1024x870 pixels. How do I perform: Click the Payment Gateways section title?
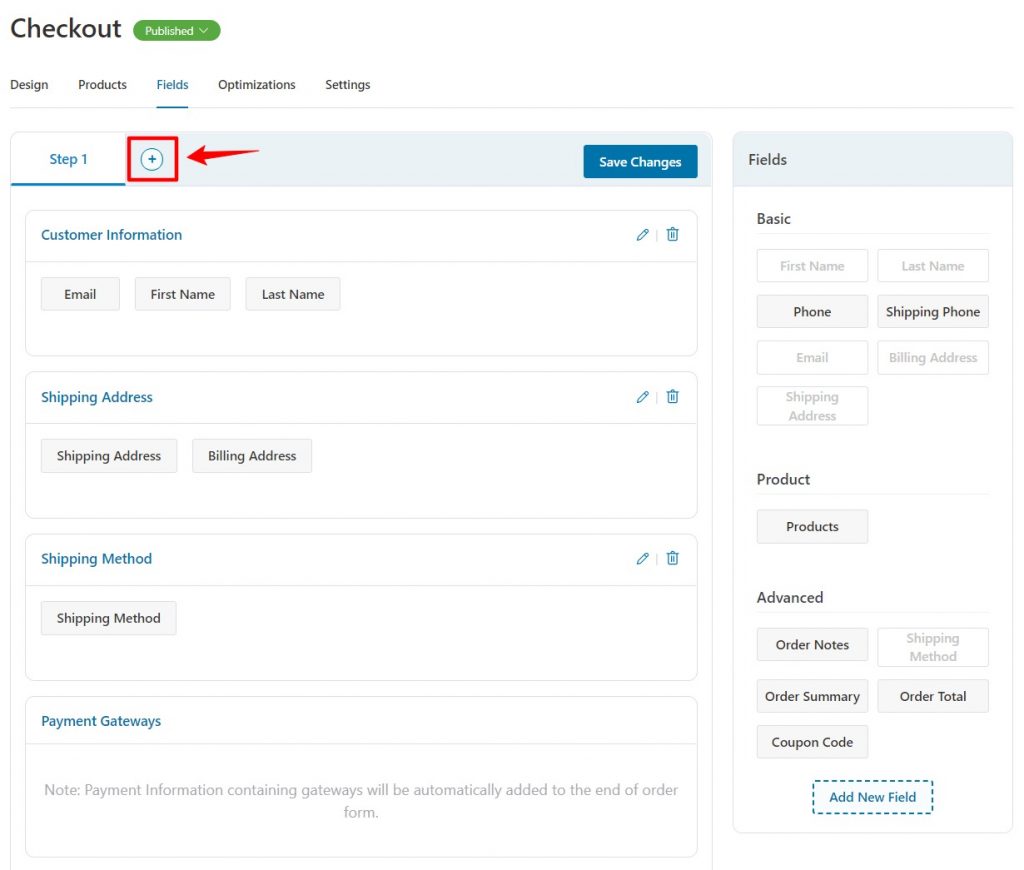click(101, 721)
